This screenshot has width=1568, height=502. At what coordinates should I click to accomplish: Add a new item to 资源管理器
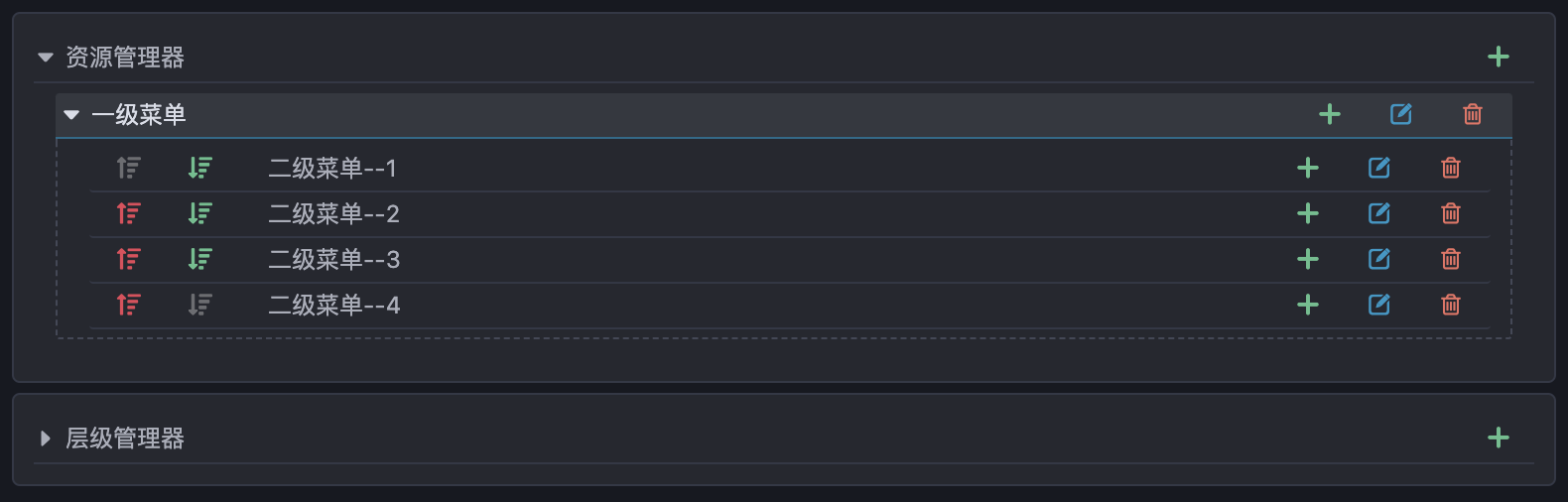(x=1498, y=58)
